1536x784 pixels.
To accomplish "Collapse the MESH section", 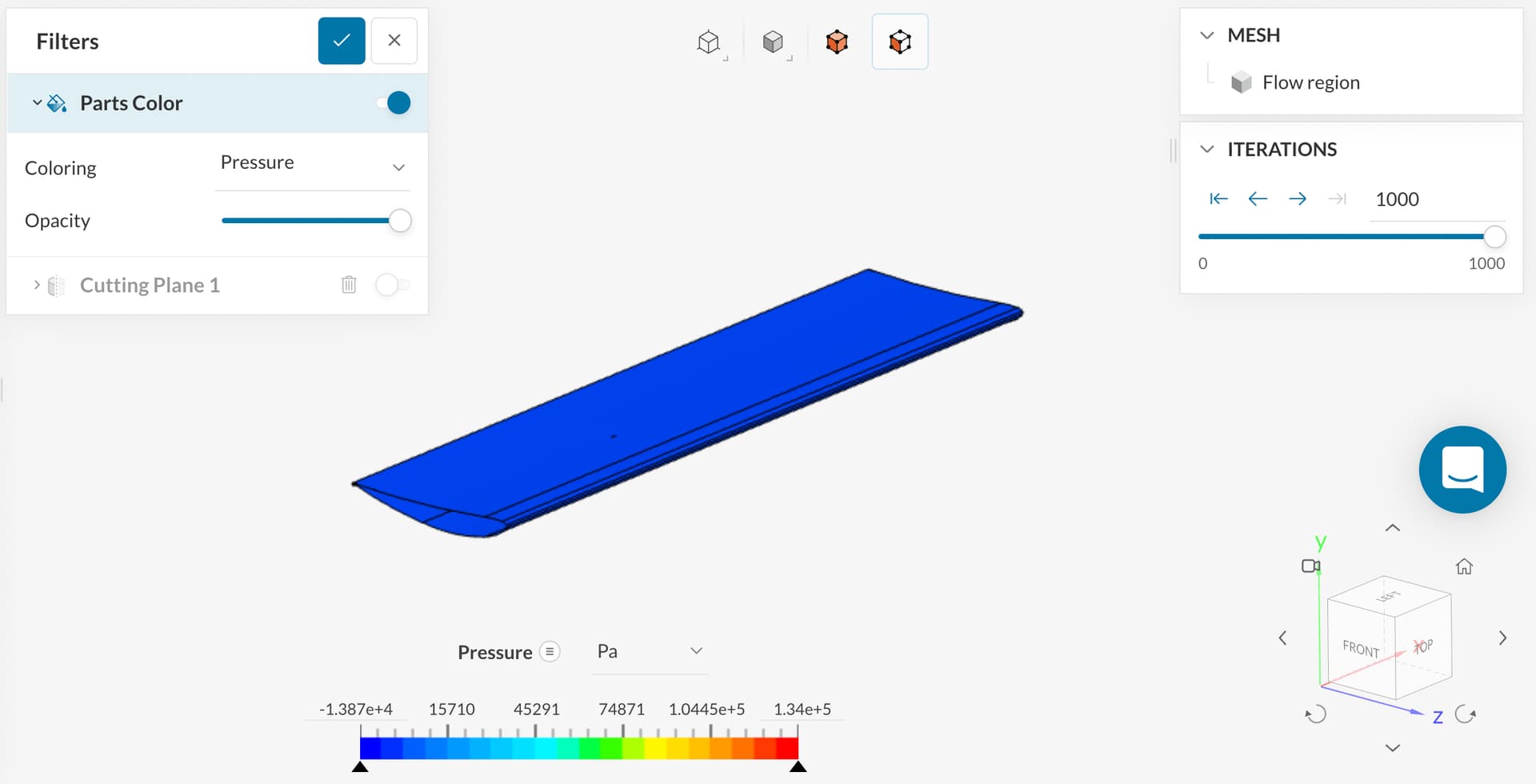I will 1207,35.
